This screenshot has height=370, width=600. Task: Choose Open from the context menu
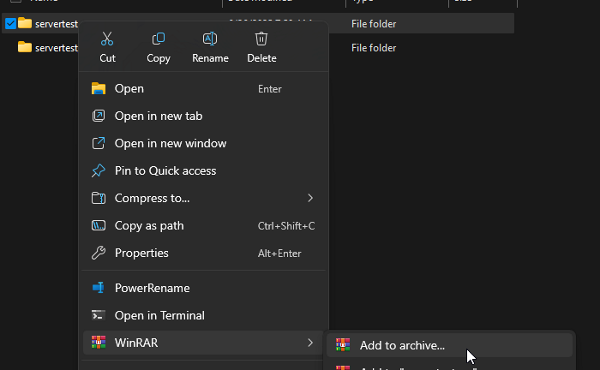203,89
